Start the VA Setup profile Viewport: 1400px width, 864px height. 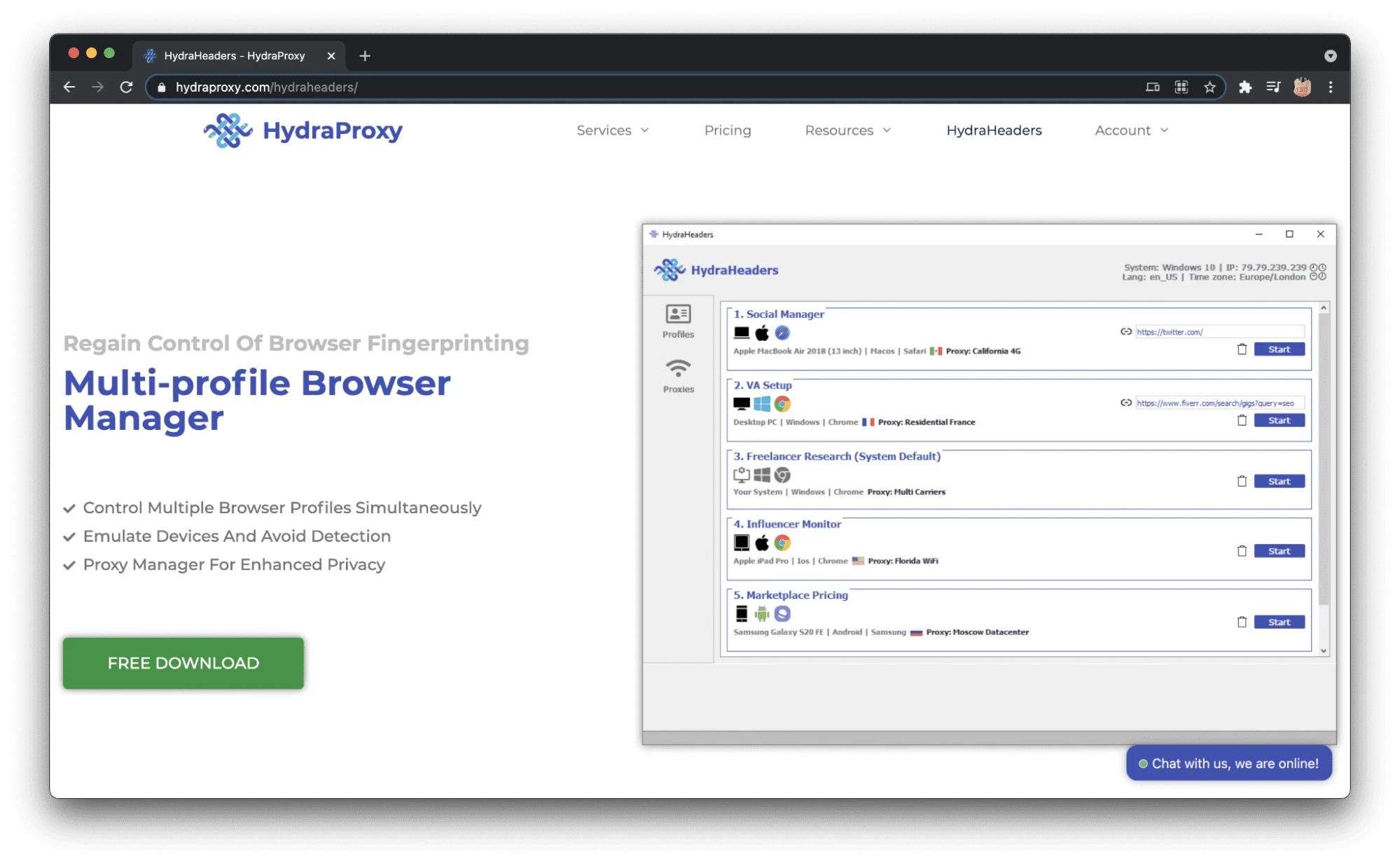1279,420
